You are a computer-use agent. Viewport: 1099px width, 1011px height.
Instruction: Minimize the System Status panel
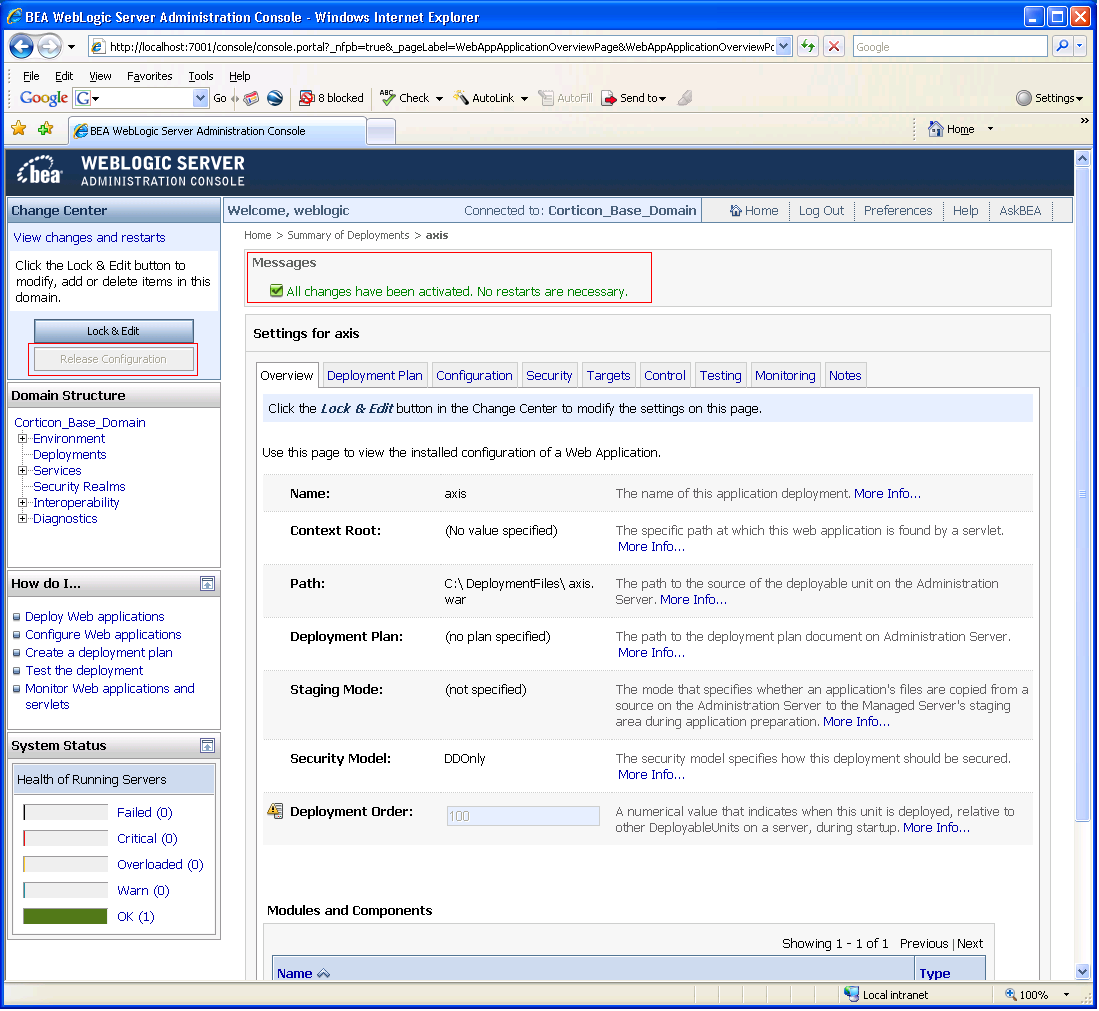click(207, 746)
